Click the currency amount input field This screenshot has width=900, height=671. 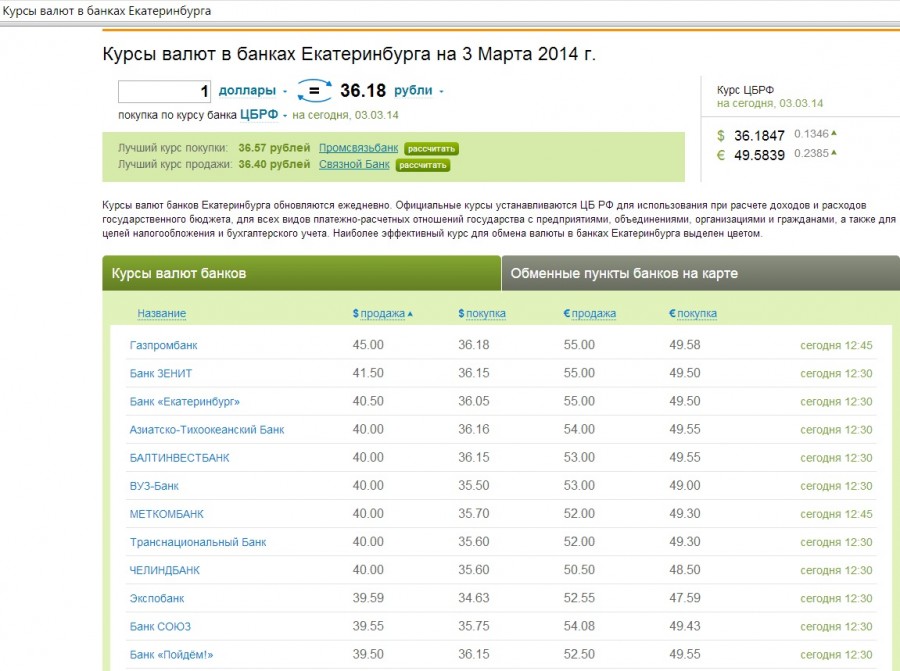point(164,91)
